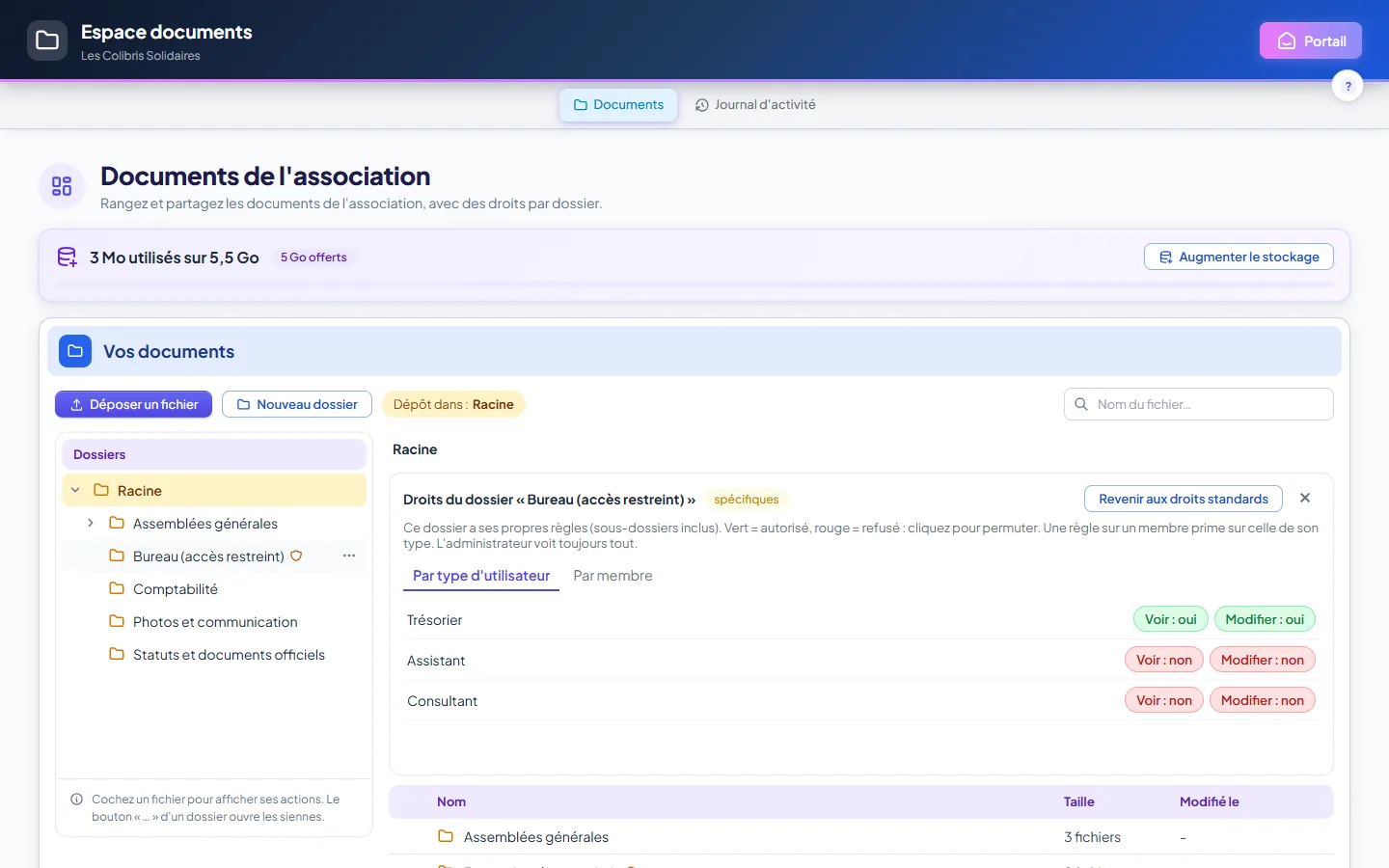Toggle Trésorier Modifier permission

[x=1265, y=619]
